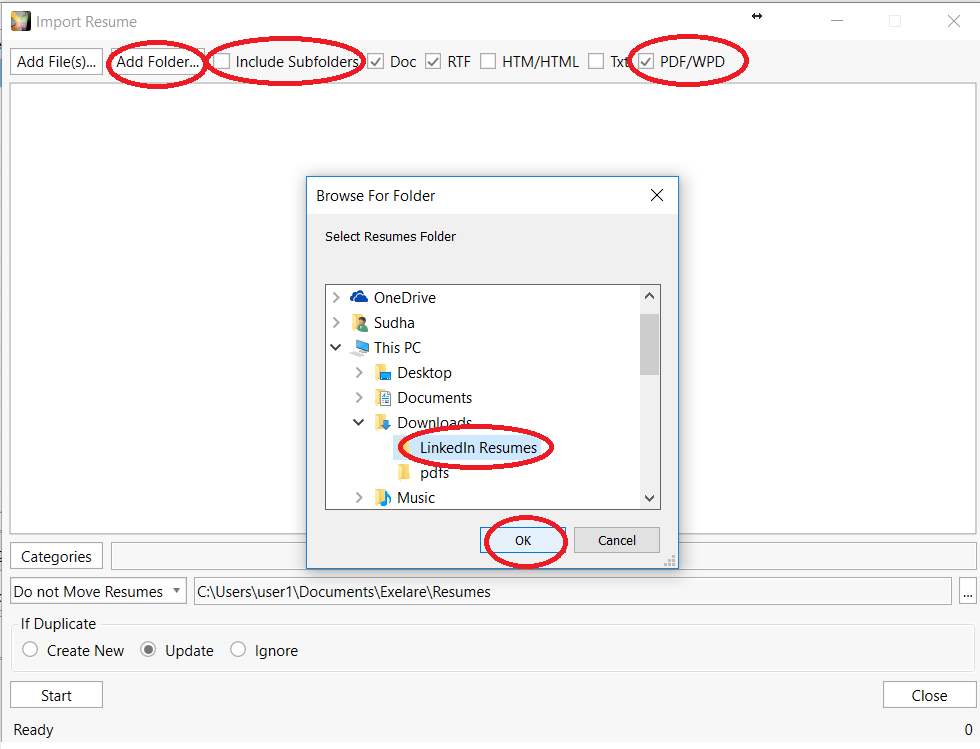The height and width of the screenshot is (749, 980).
Task: Click the Desktop folder icon
Action: 382,373
